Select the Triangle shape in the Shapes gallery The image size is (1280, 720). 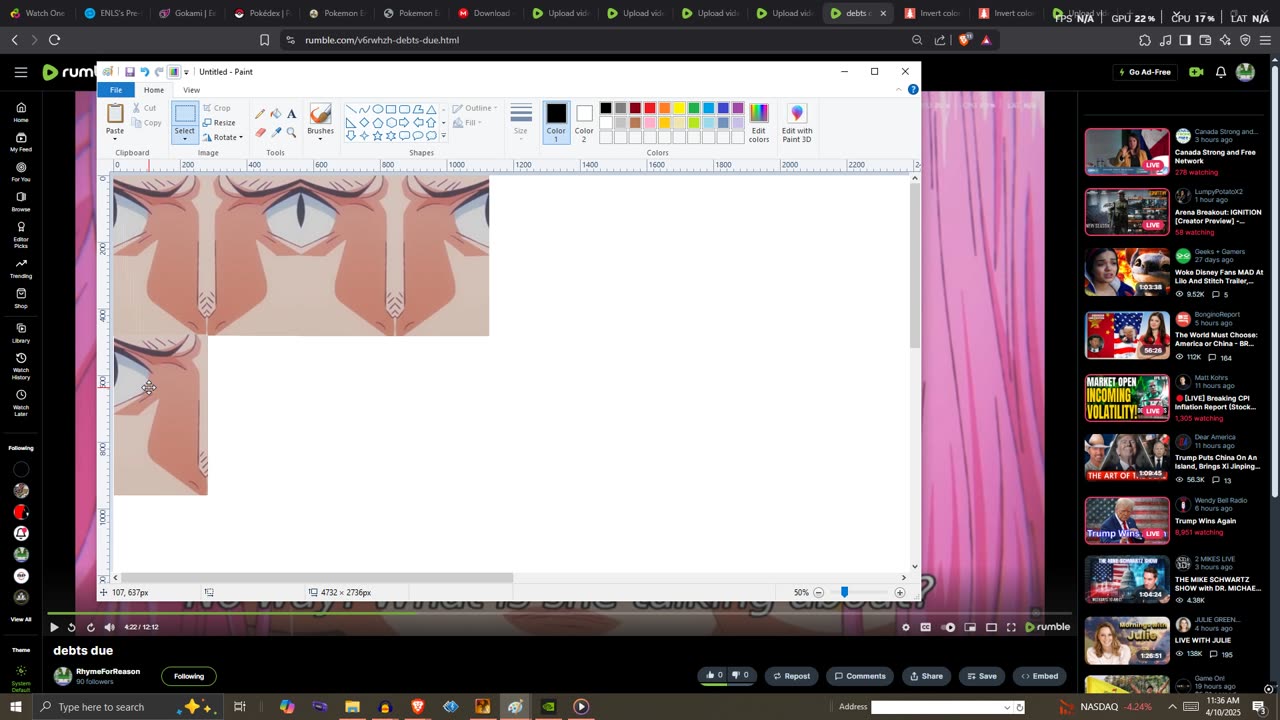(x=431, y=109)
